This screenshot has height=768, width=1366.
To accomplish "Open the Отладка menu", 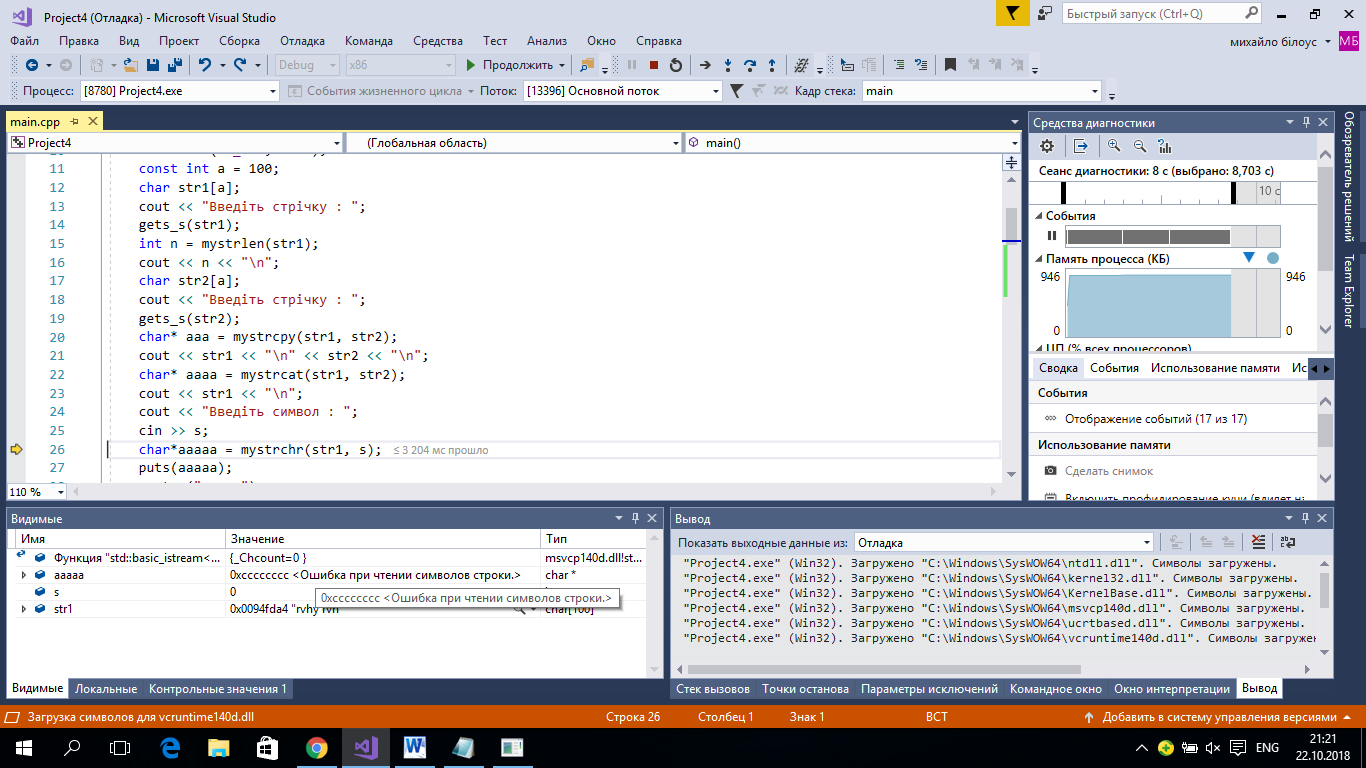I will coord(302,41).
